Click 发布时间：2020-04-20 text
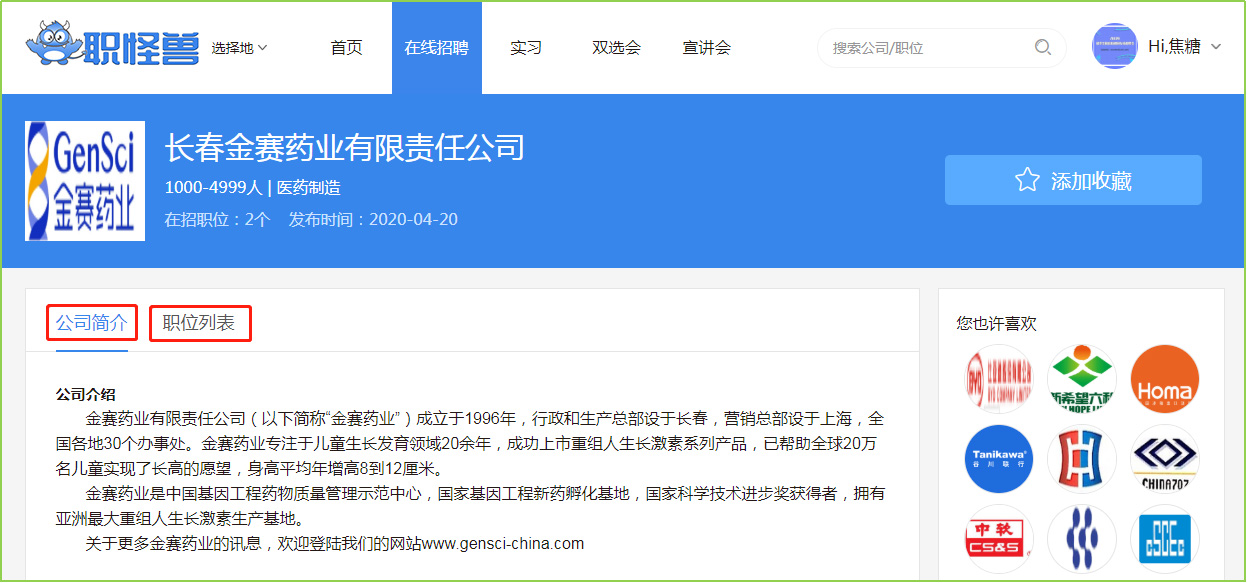Screen dimensions: 1247x583 [x=373, y=219]
